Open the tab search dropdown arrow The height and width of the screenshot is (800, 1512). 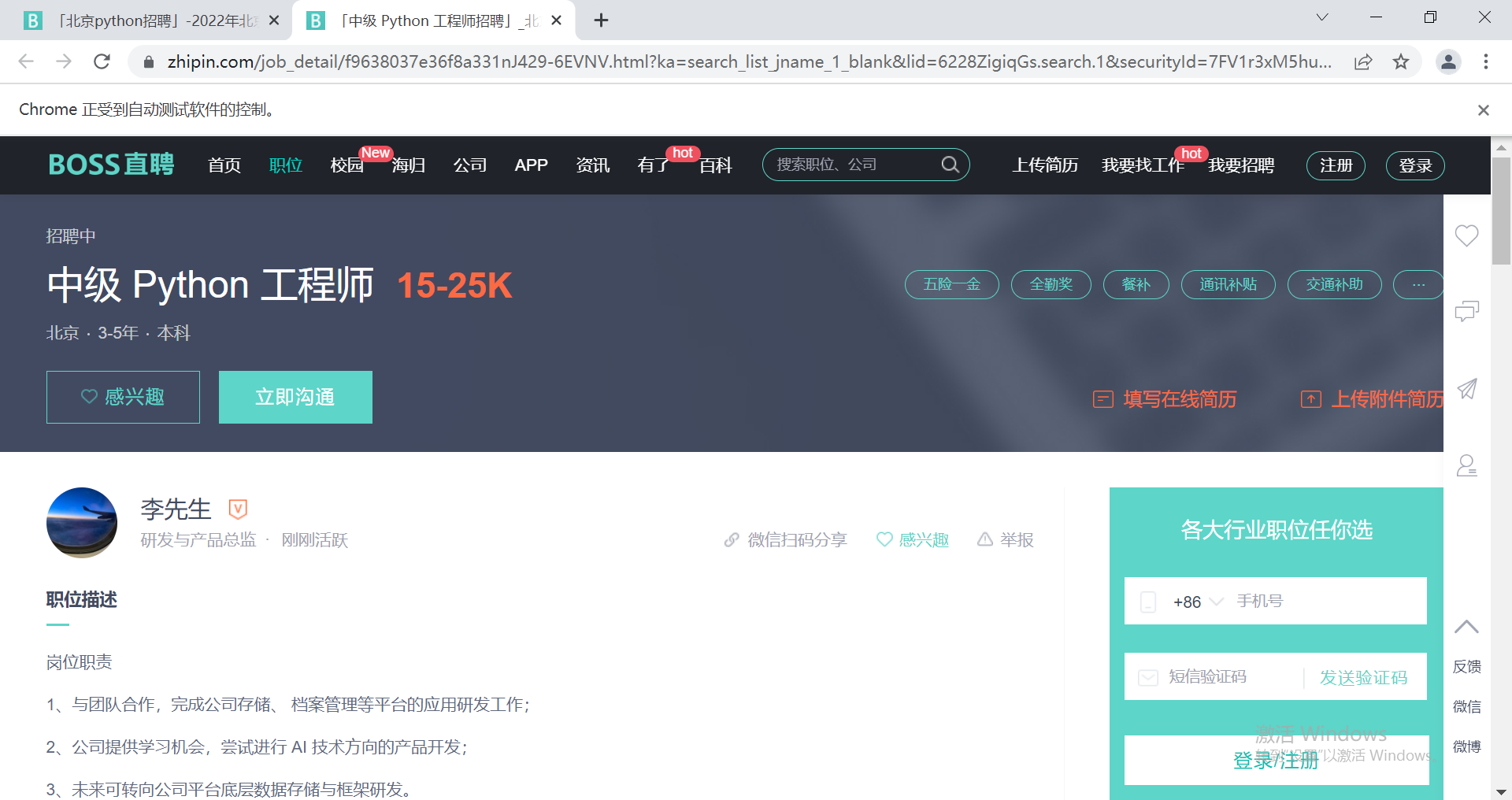click(1322, 17)
